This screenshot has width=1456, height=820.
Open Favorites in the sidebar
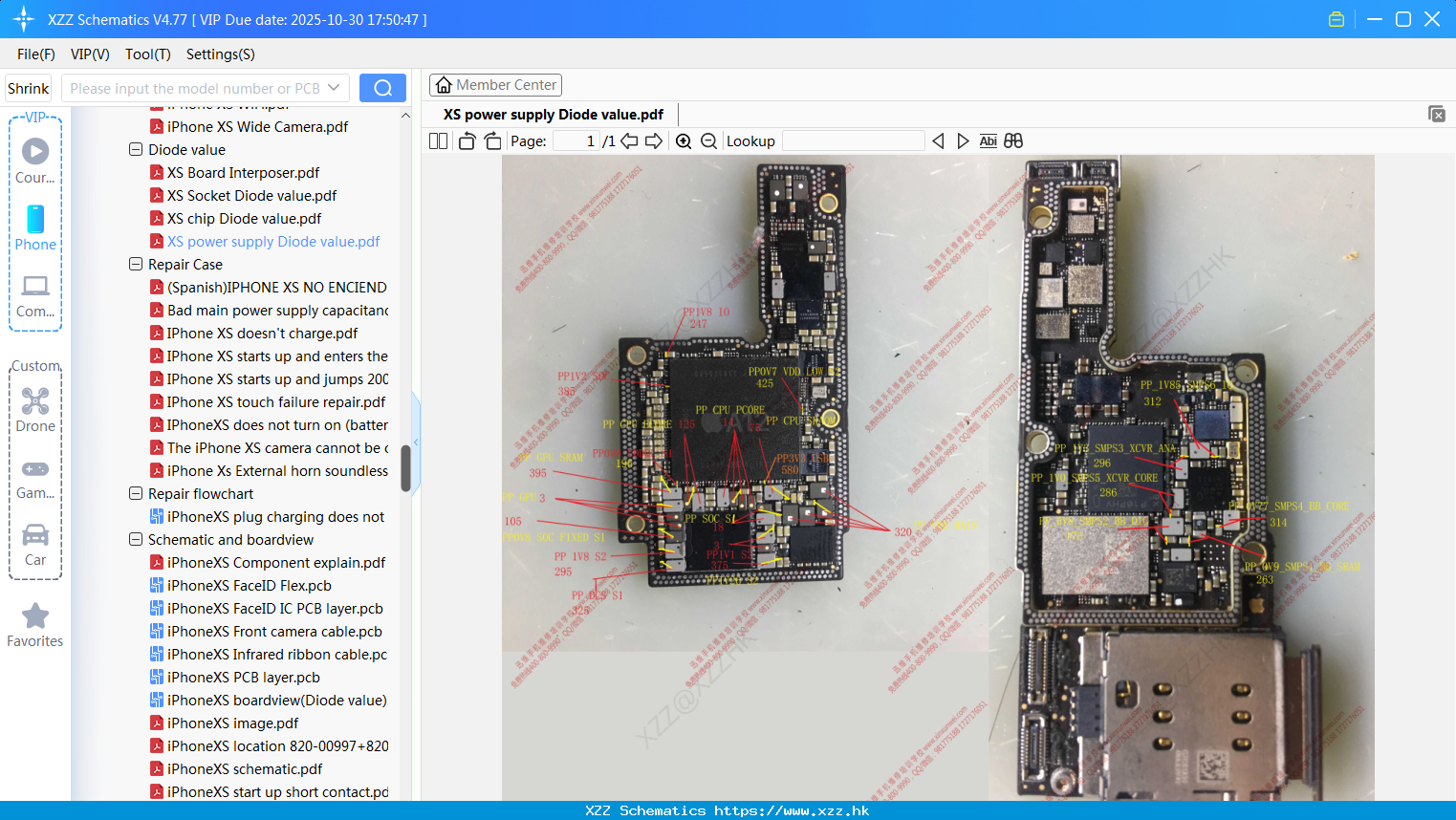(35, 625)
